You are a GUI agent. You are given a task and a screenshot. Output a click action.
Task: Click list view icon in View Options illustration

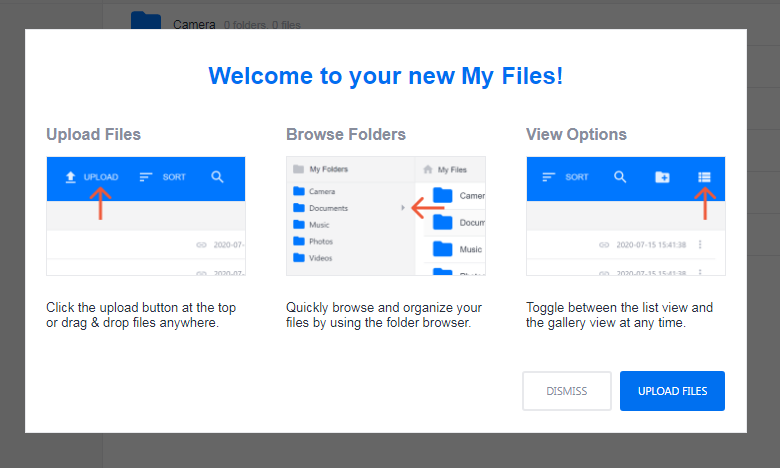tap(704, 177)
